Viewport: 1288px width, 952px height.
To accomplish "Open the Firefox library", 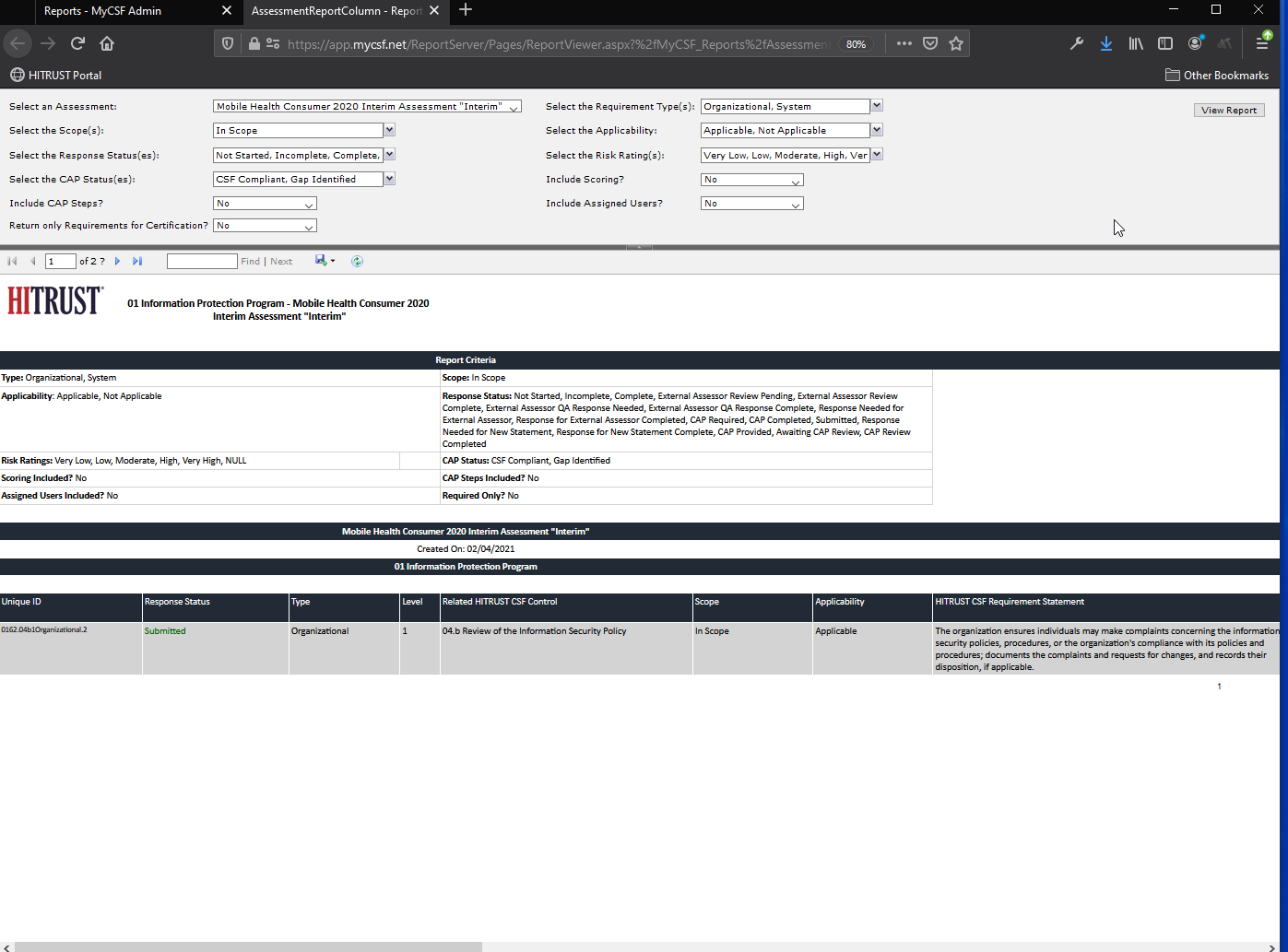I will tap(1136, 43).
